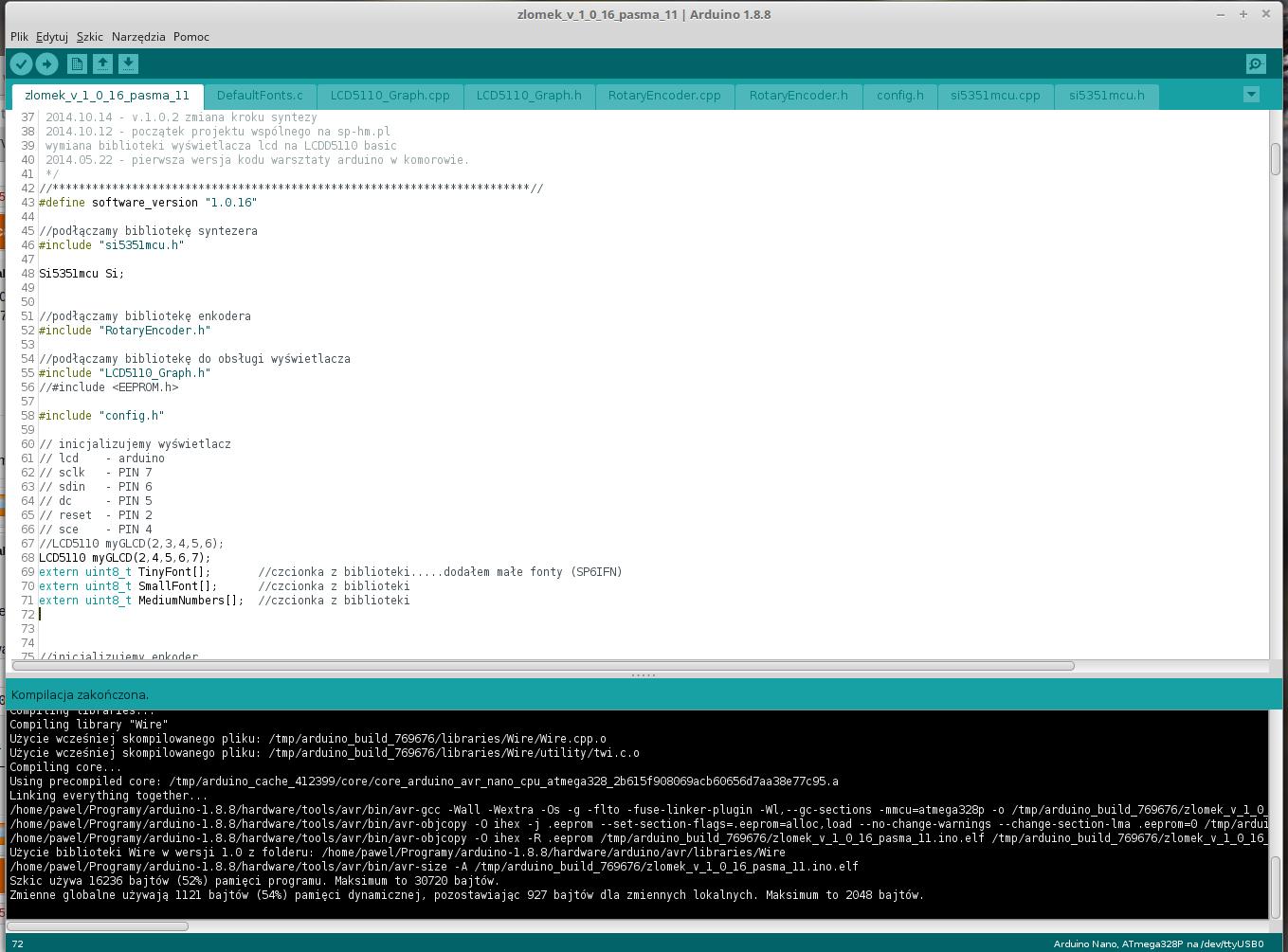The image size is (1288, 952).
Task: Open the config.h tab
Action: (x=899, y=96)
